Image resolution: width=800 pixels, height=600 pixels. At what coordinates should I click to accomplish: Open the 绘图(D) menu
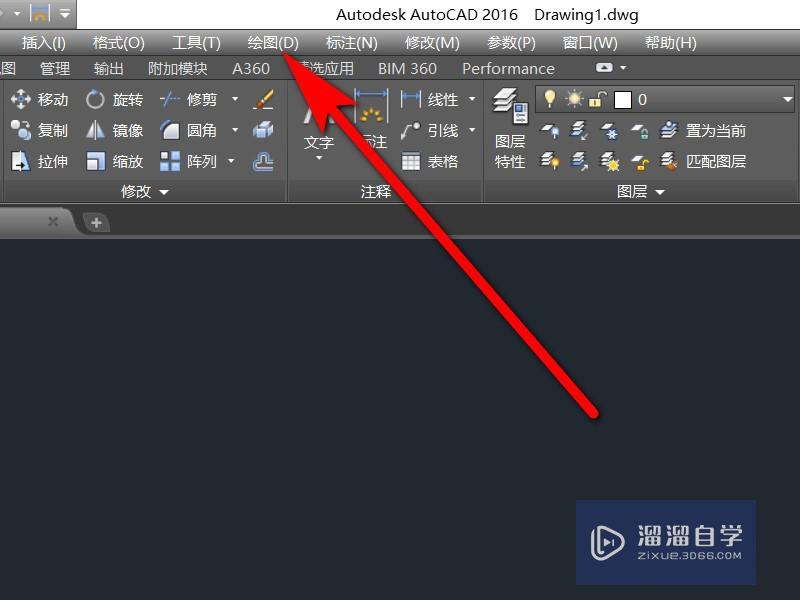[x=273, y=43]
